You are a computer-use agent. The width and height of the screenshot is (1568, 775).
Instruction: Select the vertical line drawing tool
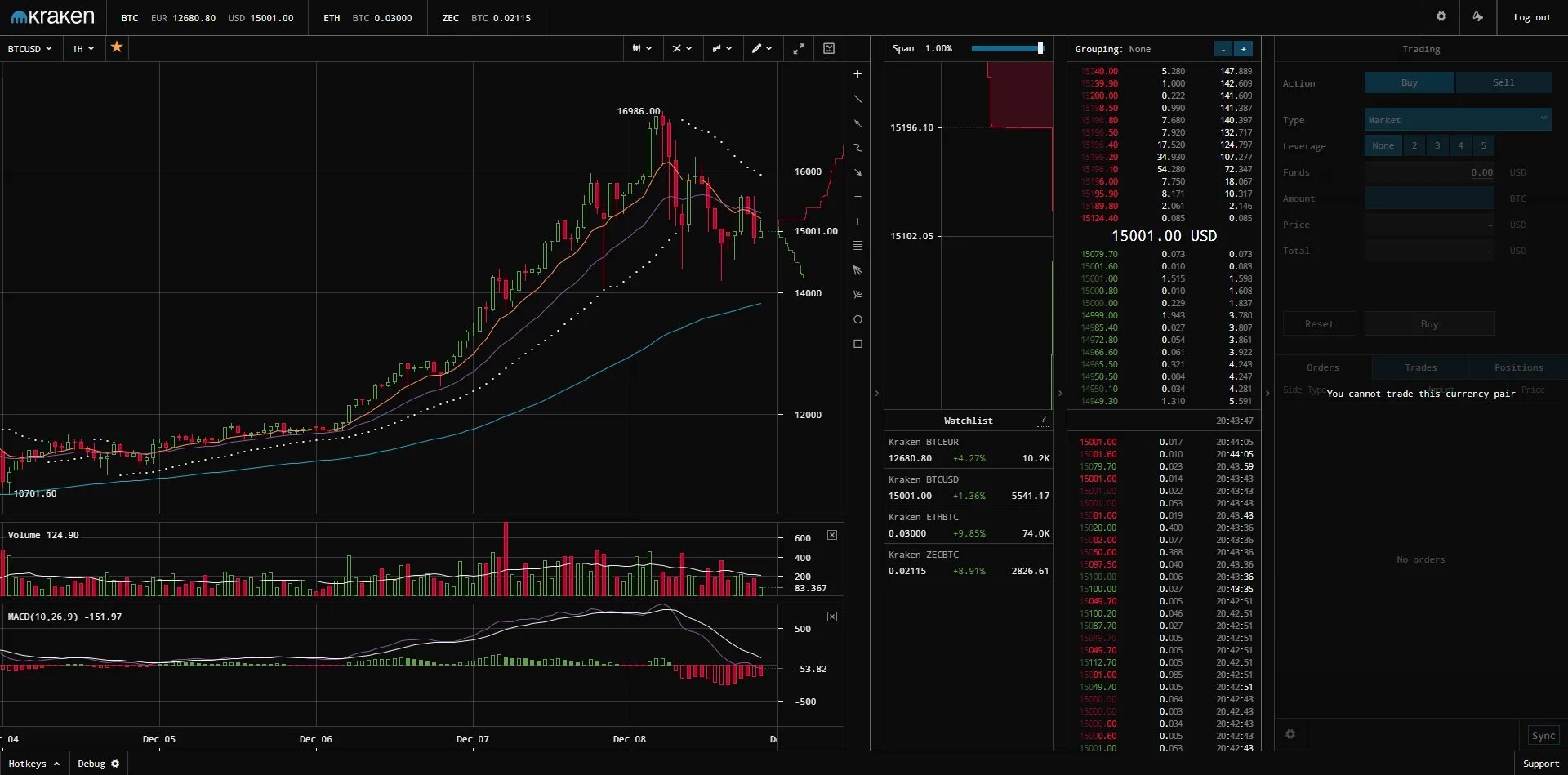point(857,221)
